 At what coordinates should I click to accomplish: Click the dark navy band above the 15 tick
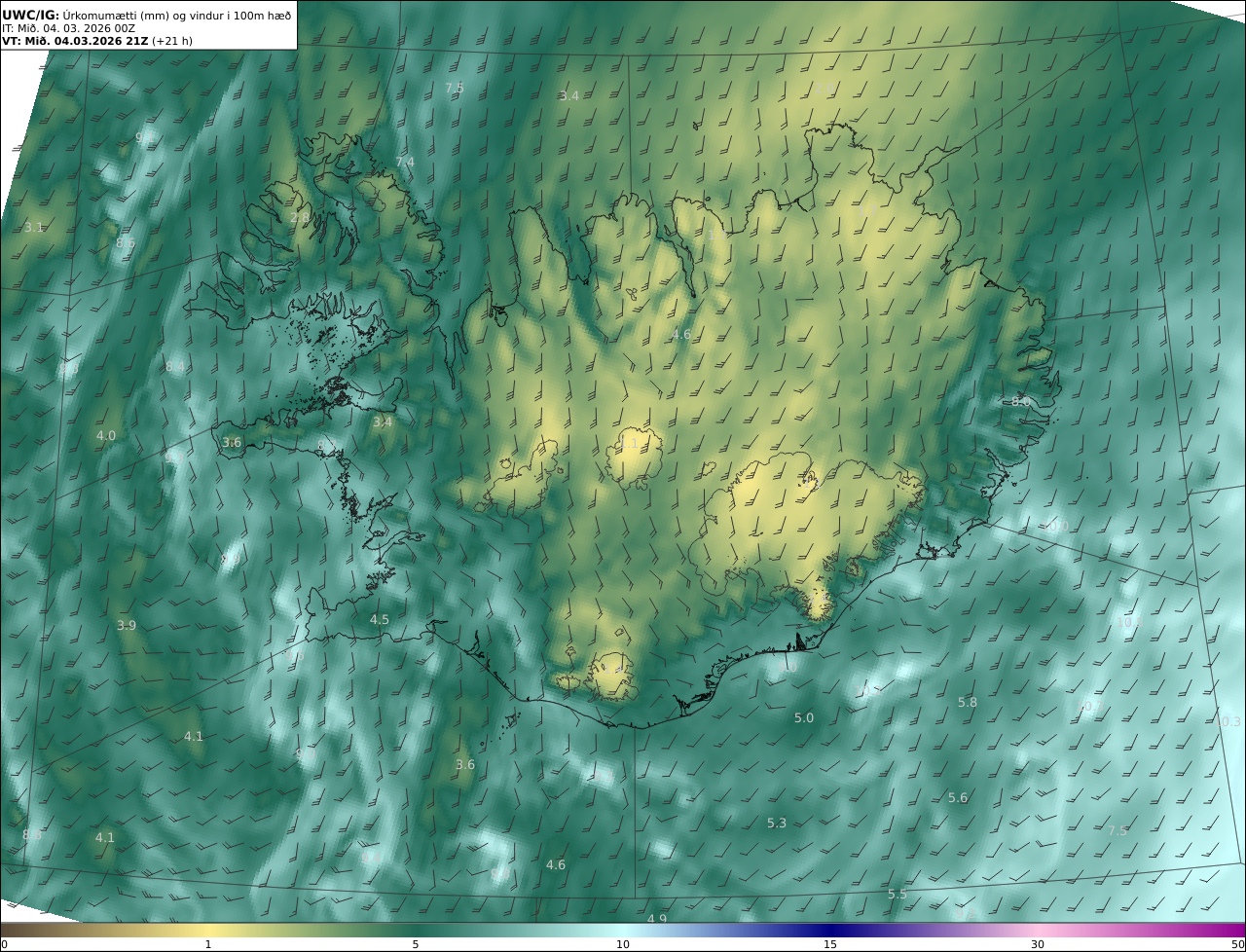(x=830, y=930)
